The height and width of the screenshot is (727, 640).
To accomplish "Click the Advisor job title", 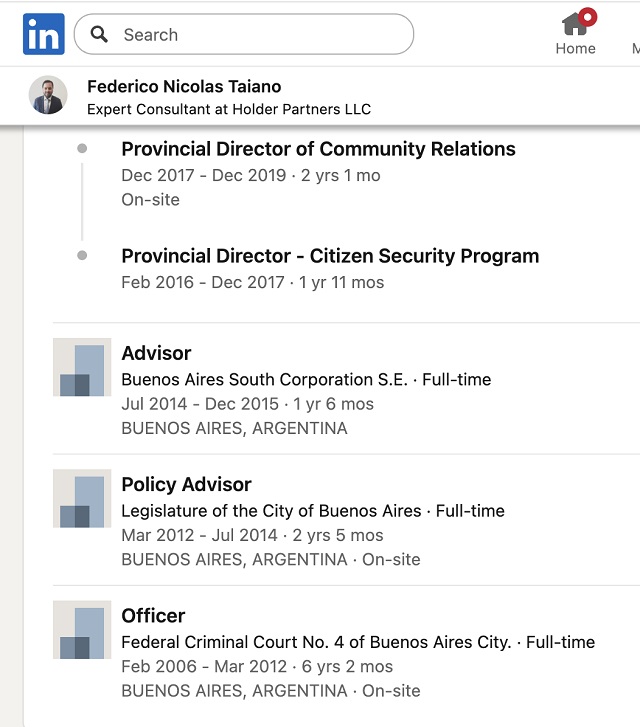I will 156,353.
